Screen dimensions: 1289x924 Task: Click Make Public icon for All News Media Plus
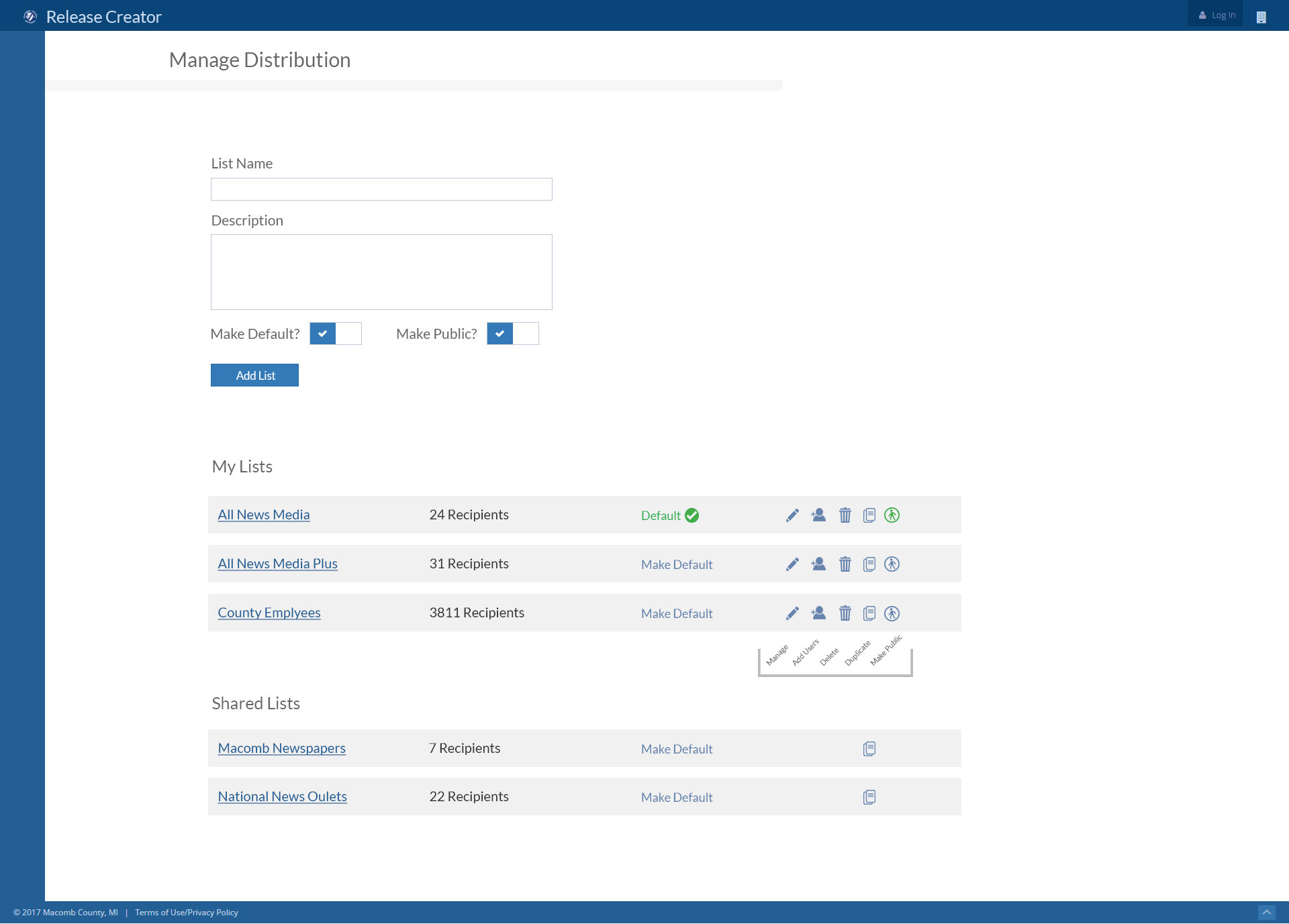point(892,564)
